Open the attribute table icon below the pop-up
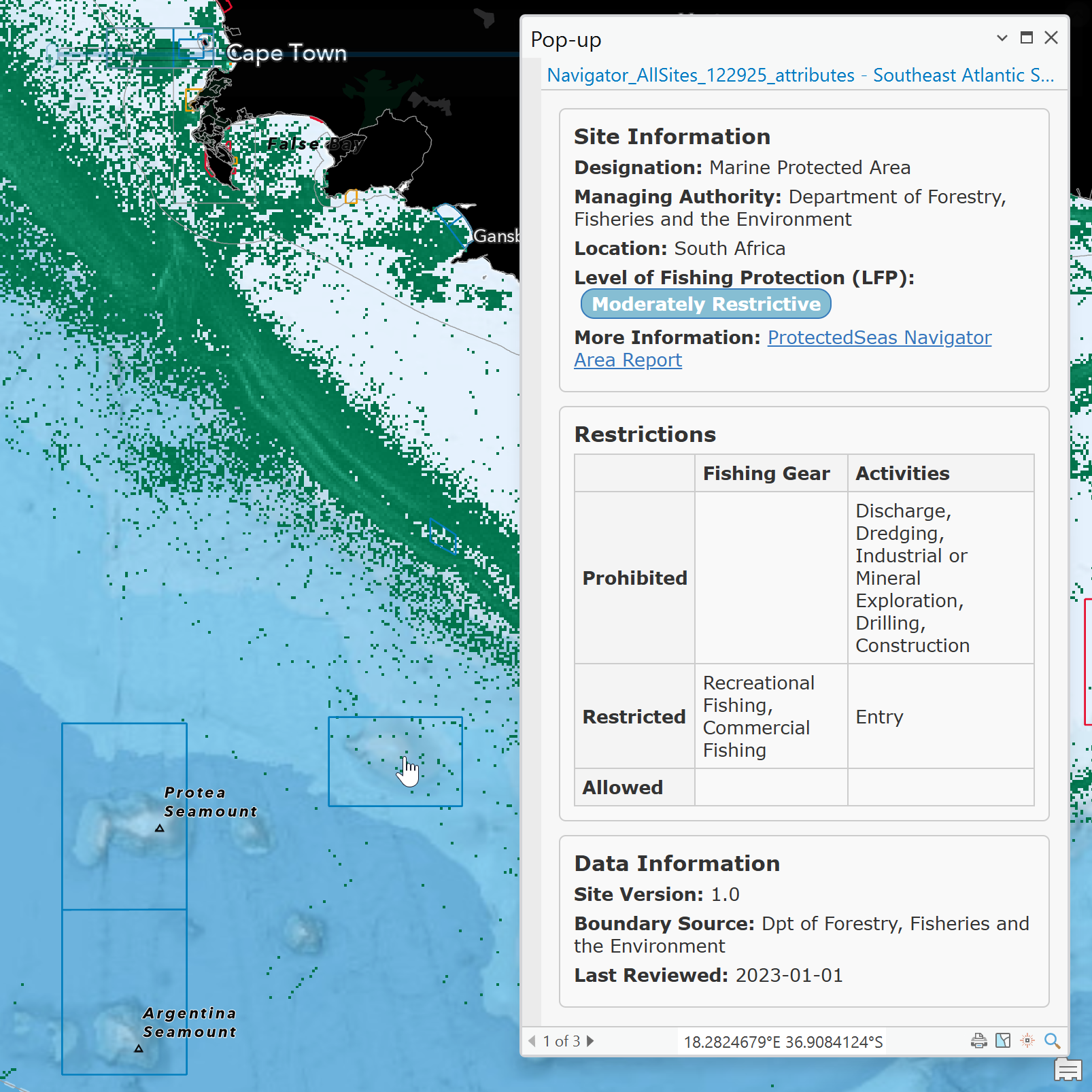This screenshot has height=1092, width=1092. pos(1068,1070)
